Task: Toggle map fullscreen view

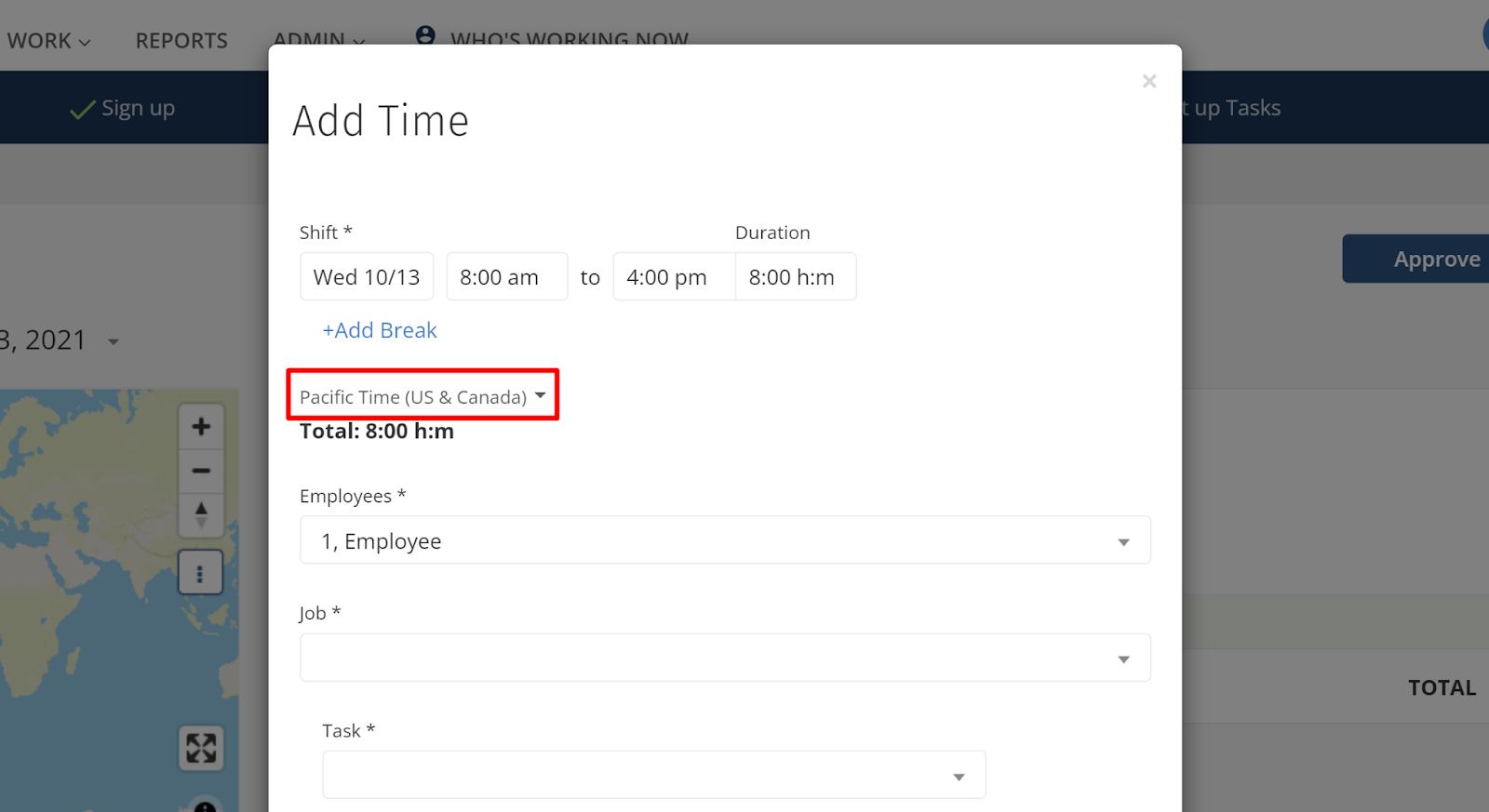Action: pos(201,748)
